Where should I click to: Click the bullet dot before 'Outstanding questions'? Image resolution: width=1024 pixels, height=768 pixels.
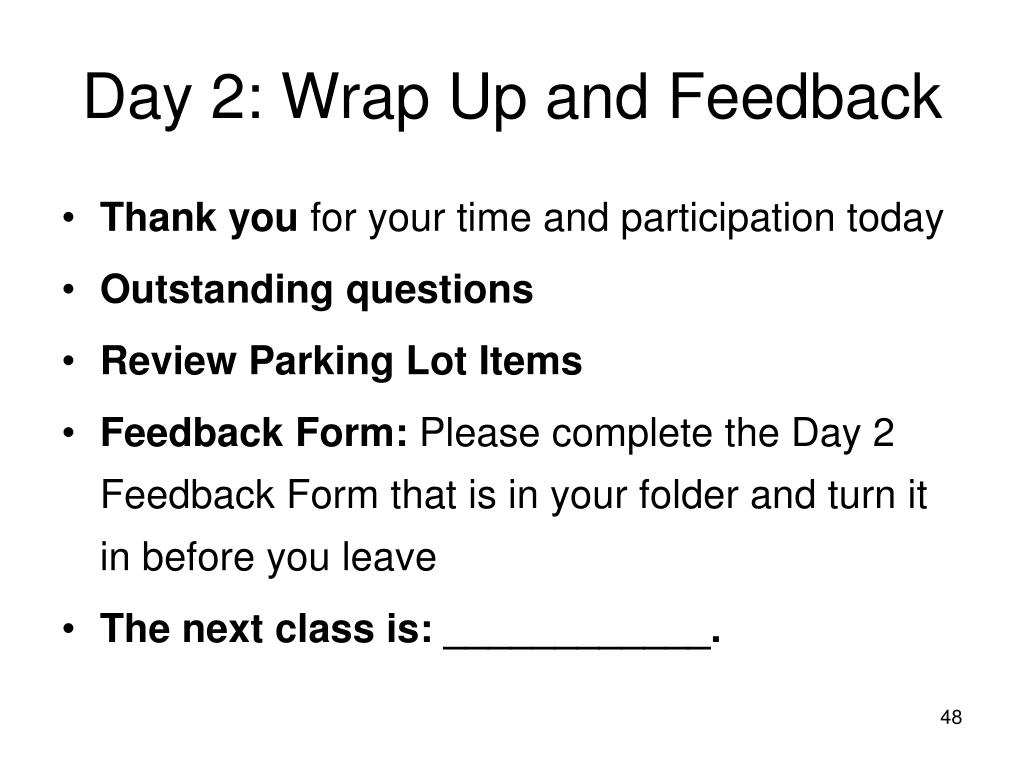point(68,290)
